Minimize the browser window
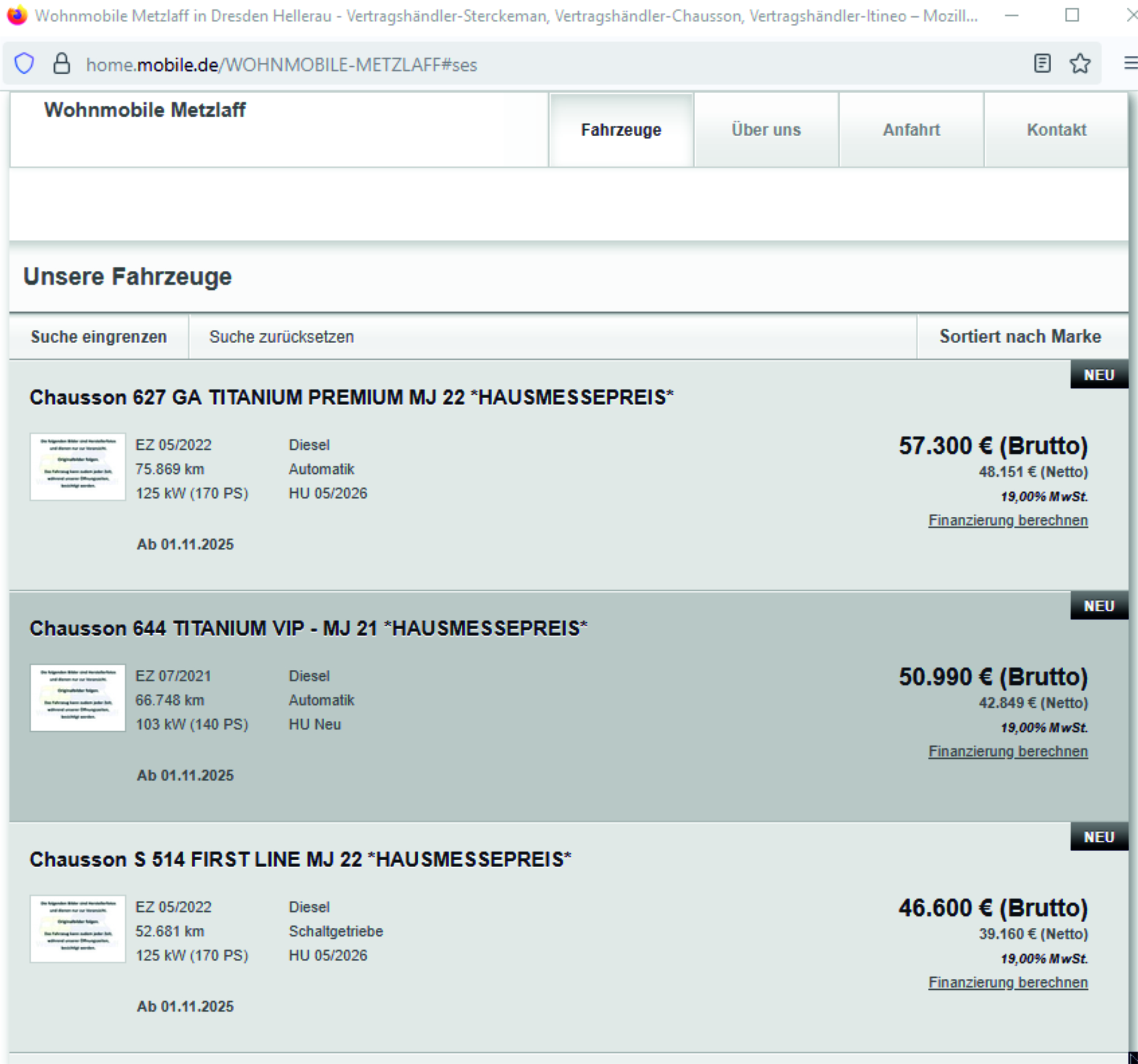This screenshot has height=1064, width=1138. (1012, 15)
